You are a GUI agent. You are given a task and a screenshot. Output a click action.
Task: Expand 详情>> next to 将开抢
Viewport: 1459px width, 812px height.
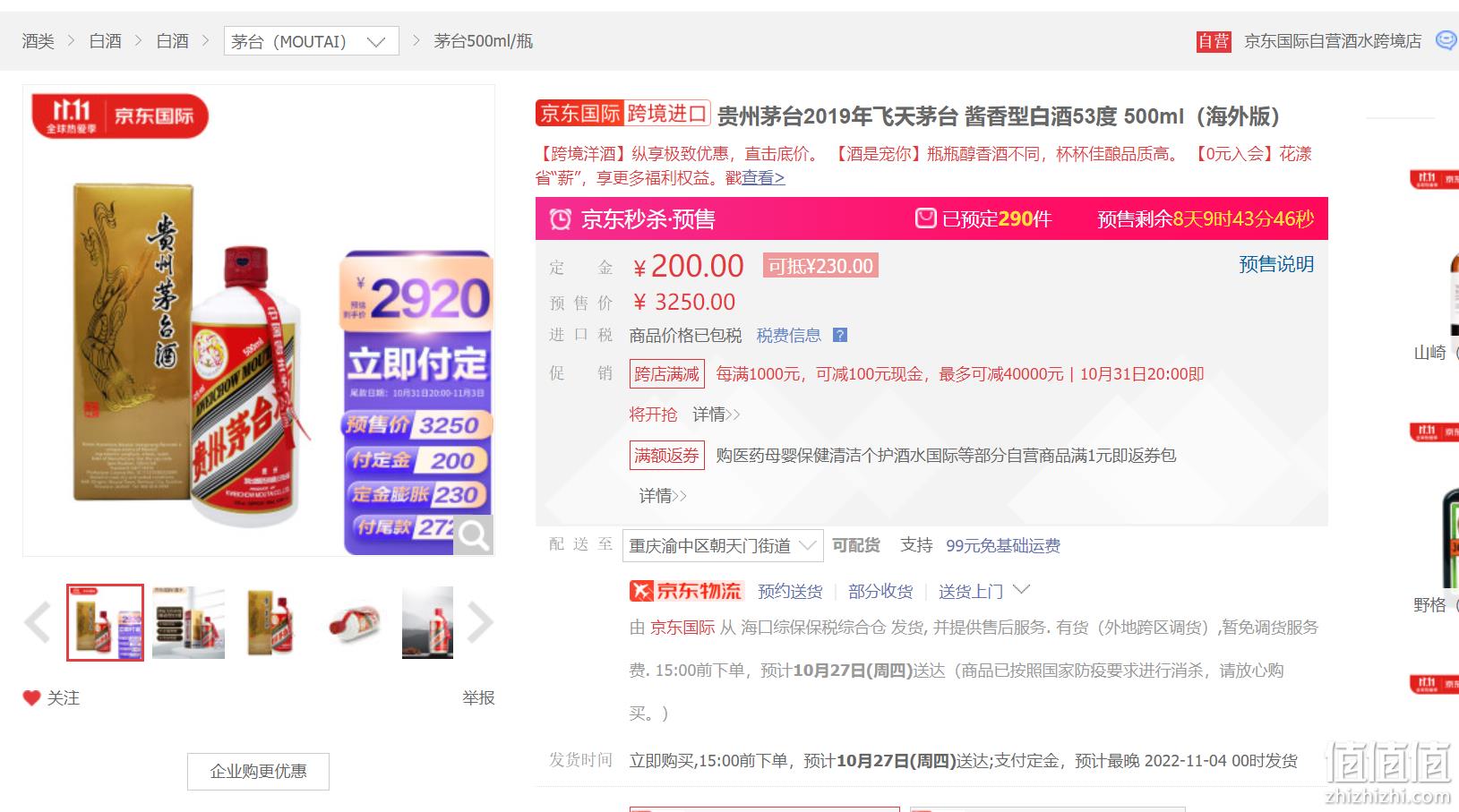pyautogui.click(x=717, y=415)
